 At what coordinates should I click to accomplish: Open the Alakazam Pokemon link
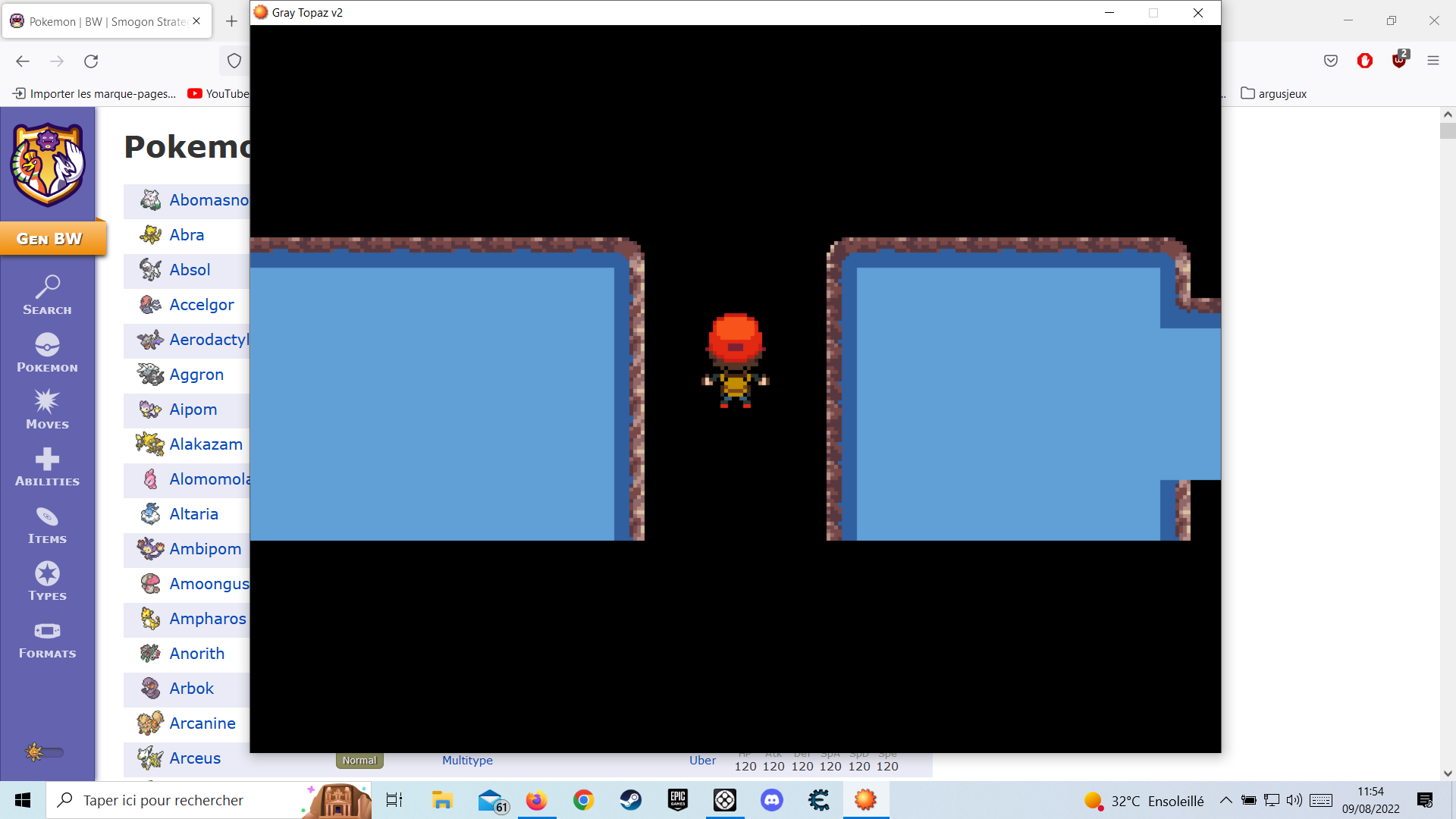point(206,444)
